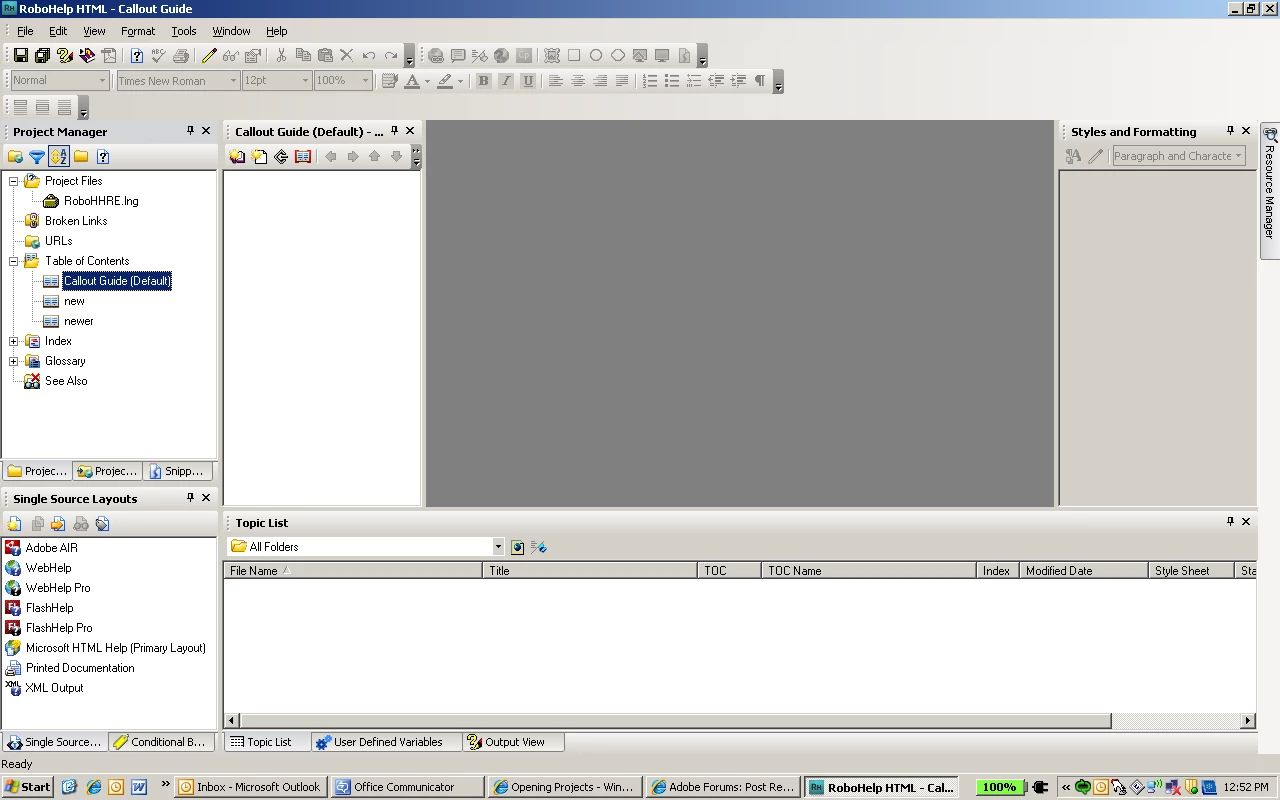Click the new layout icon in Single Source Layouts
Viewport: 1280px width, 800px height.
tap(15, 524)
